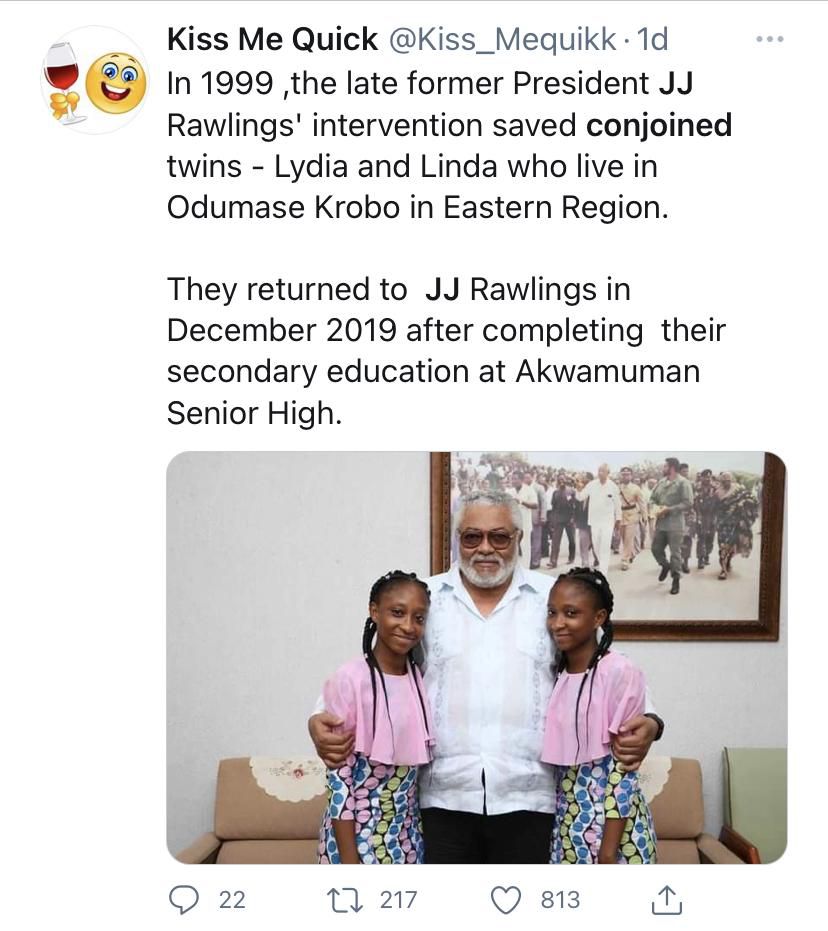Click the smiley emoji in the avatar
The image size is (828, 931).
tap(116, 84)
